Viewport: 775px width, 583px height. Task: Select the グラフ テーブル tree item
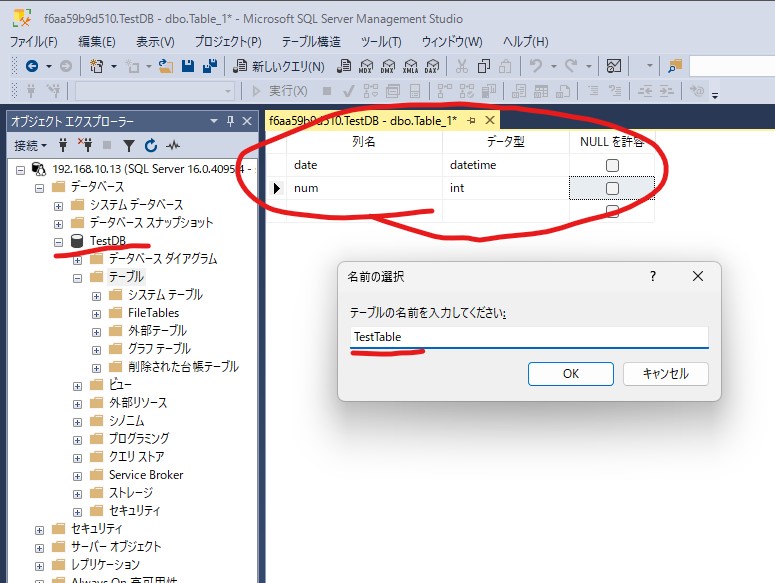(x=159, y=348)
